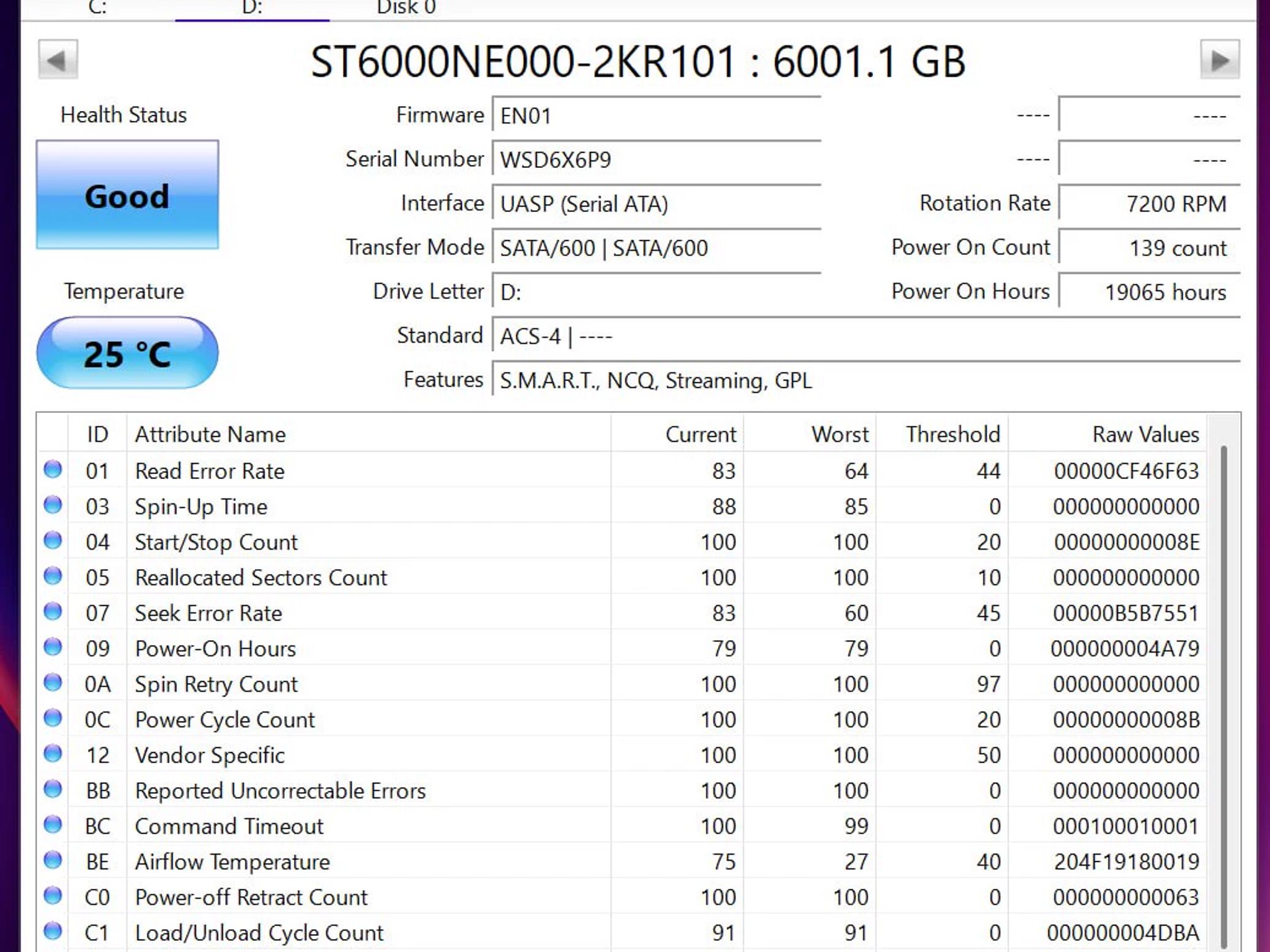Click the status dot for Power-off Retract Count
Image resolution: width=1270 pixels, height=952 pixels.
point(53,895)
